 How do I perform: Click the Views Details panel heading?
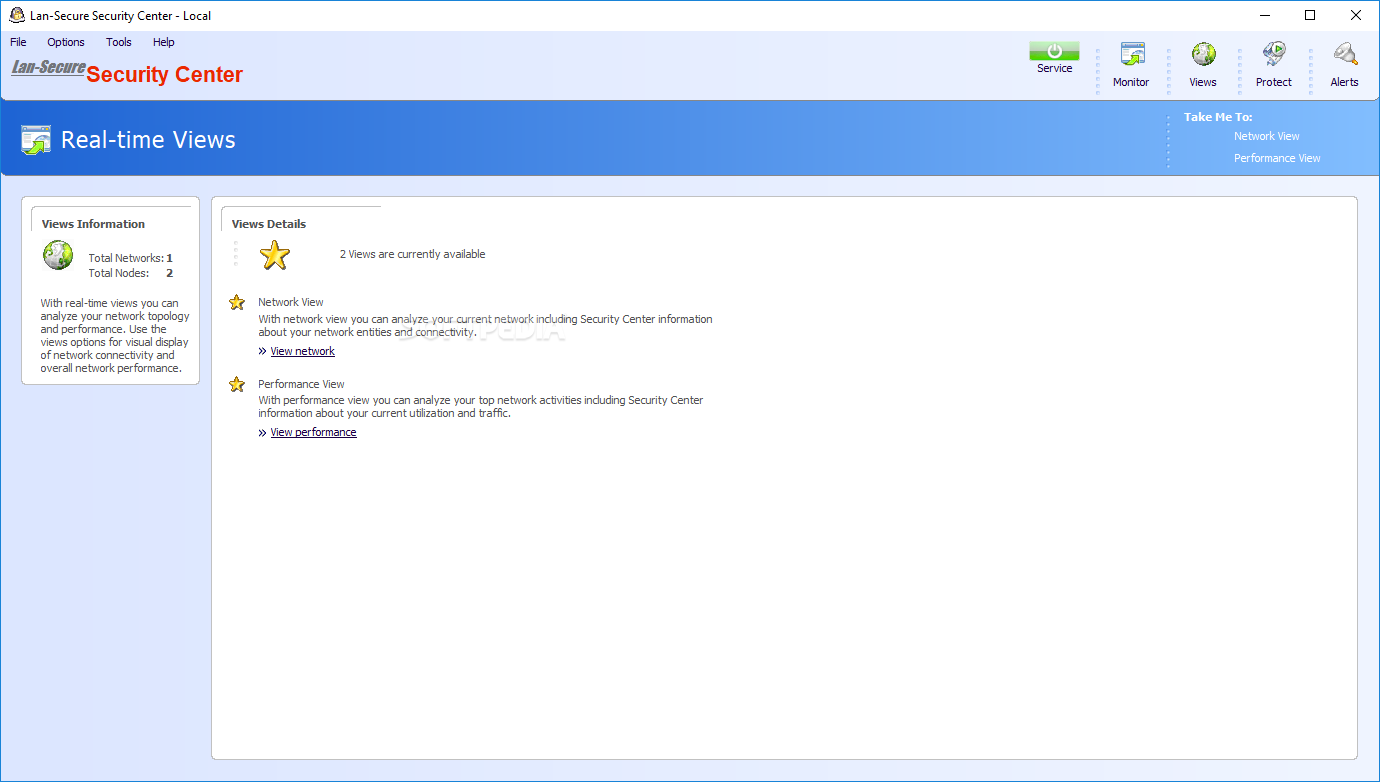tap(269, 224)
